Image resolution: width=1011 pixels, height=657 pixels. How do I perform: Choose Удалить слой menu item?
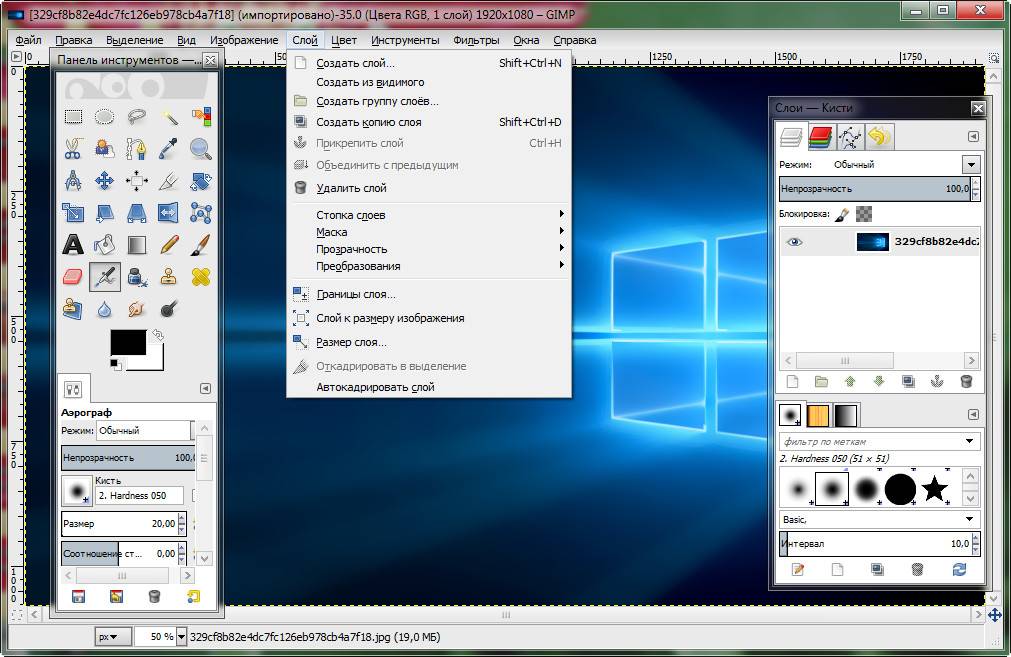[429, 188]
